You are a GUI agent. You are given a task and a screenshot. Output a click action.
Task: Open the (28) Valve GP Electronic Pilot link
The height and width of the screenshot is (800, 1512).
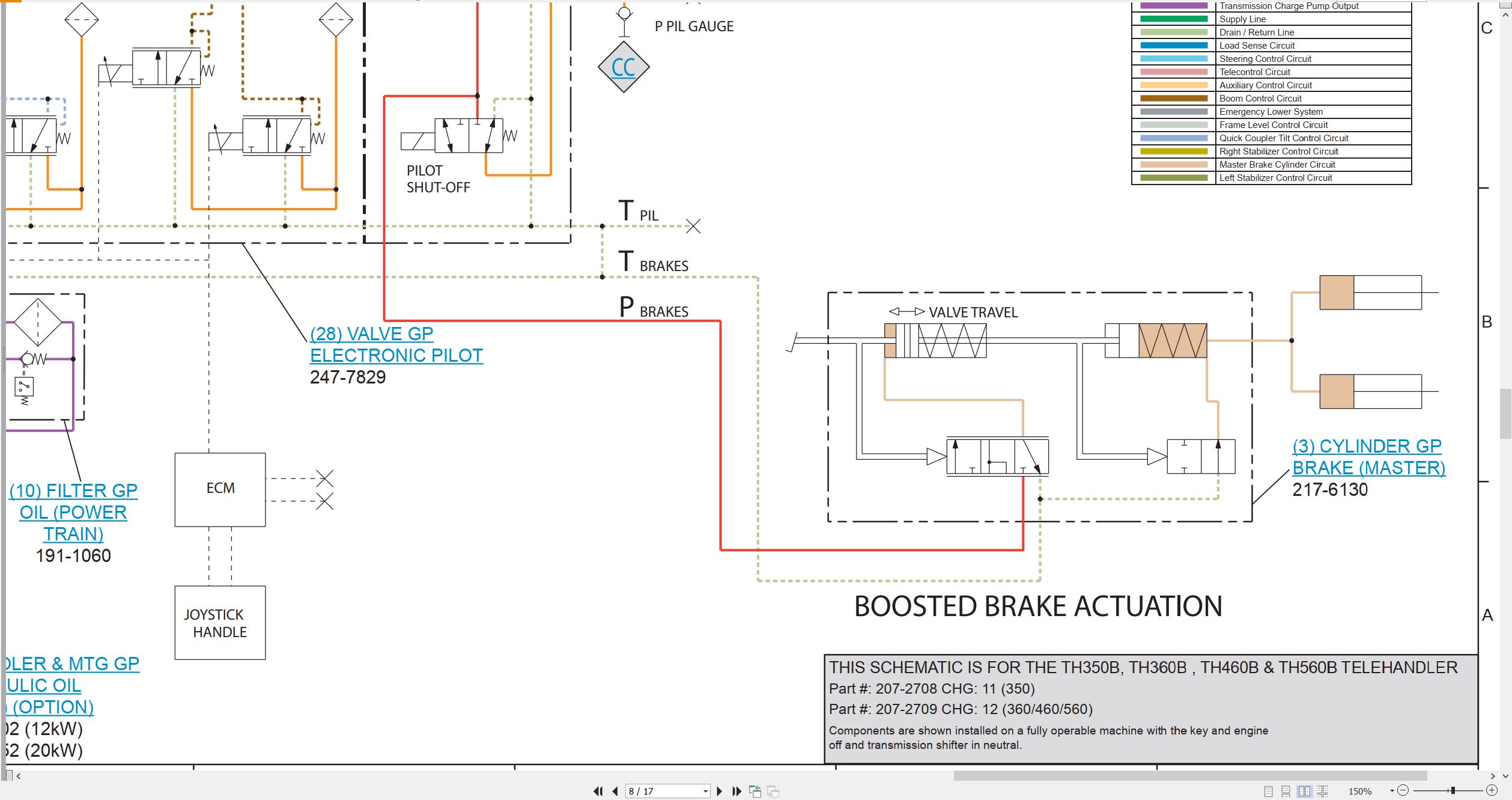(x=396, y=344)
